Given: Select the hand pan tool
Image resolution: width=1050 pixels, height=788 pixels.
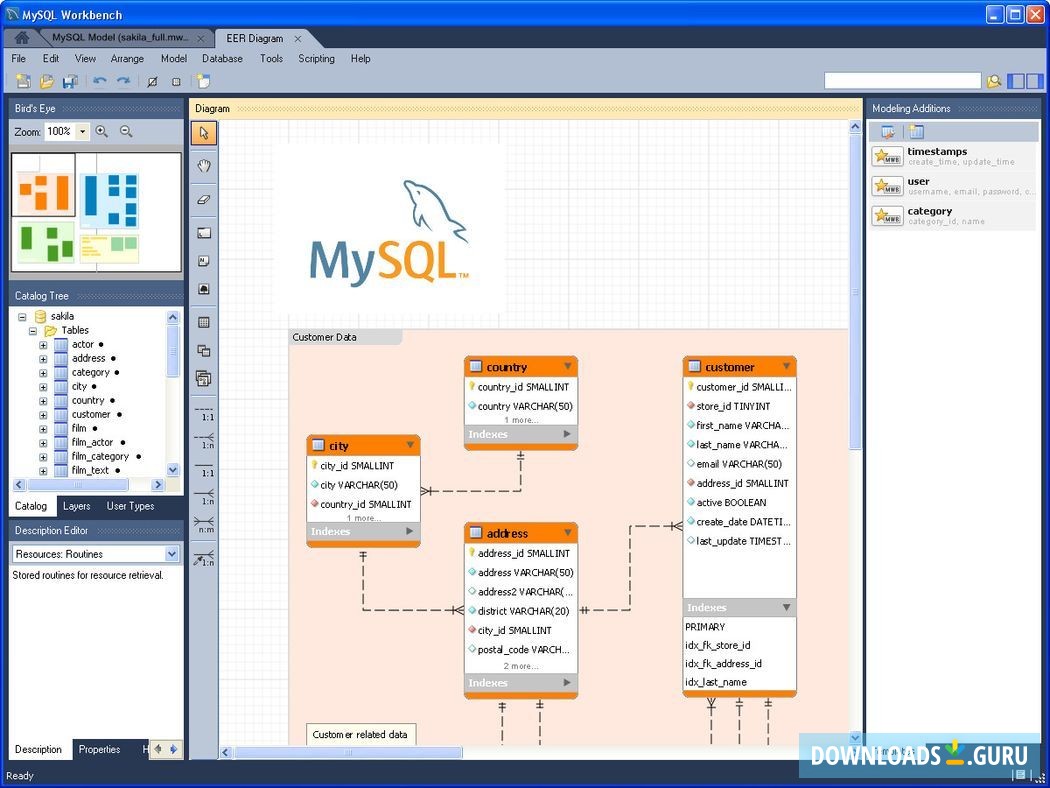Looking at the screenshot, I should (x=204, y=165).
